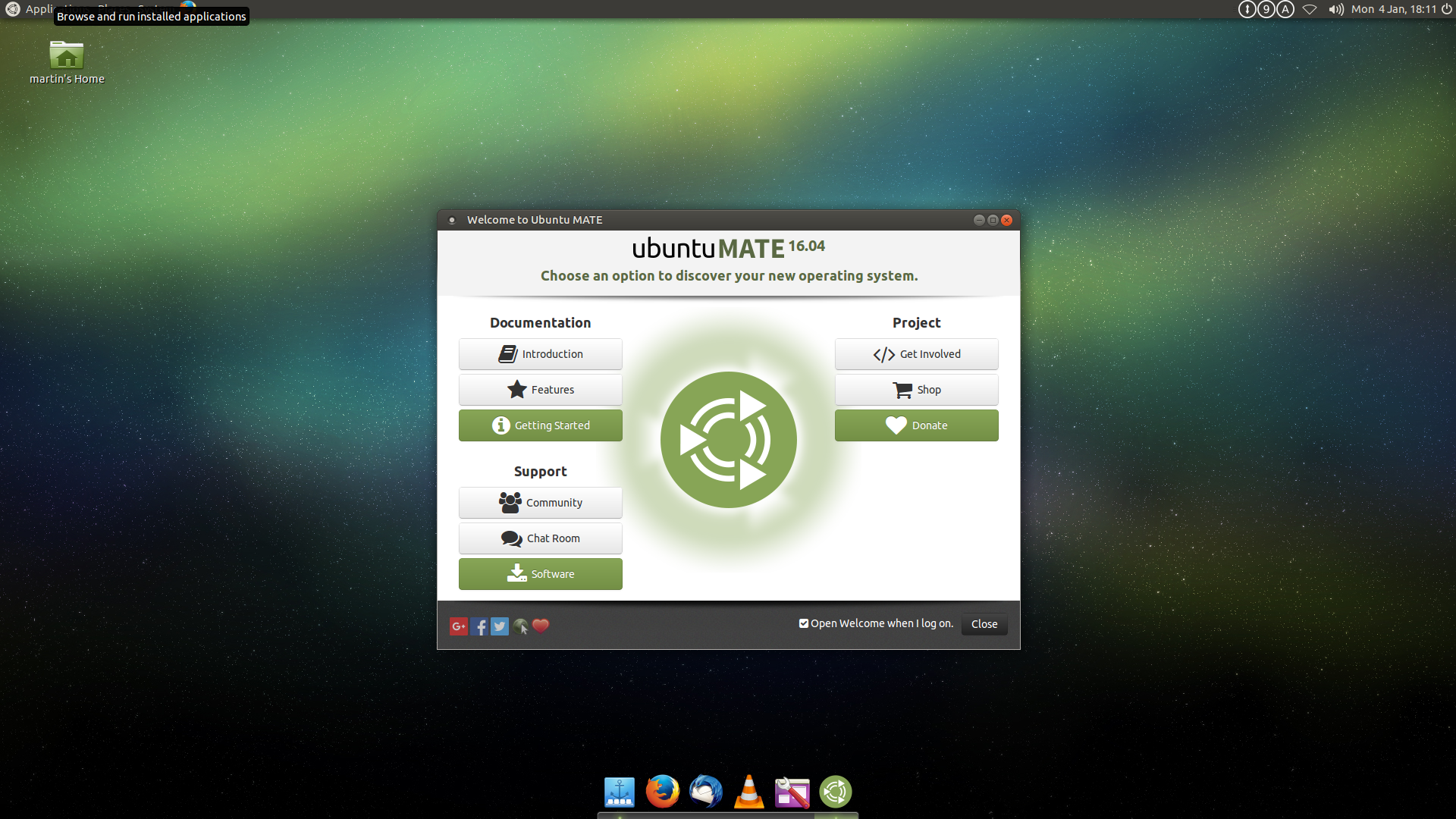Image resolution: width=1456 pixels, height=819 pixels.
Task: Click the red heart footer icon
Action: pyautogui.click(x=541, y=626)
